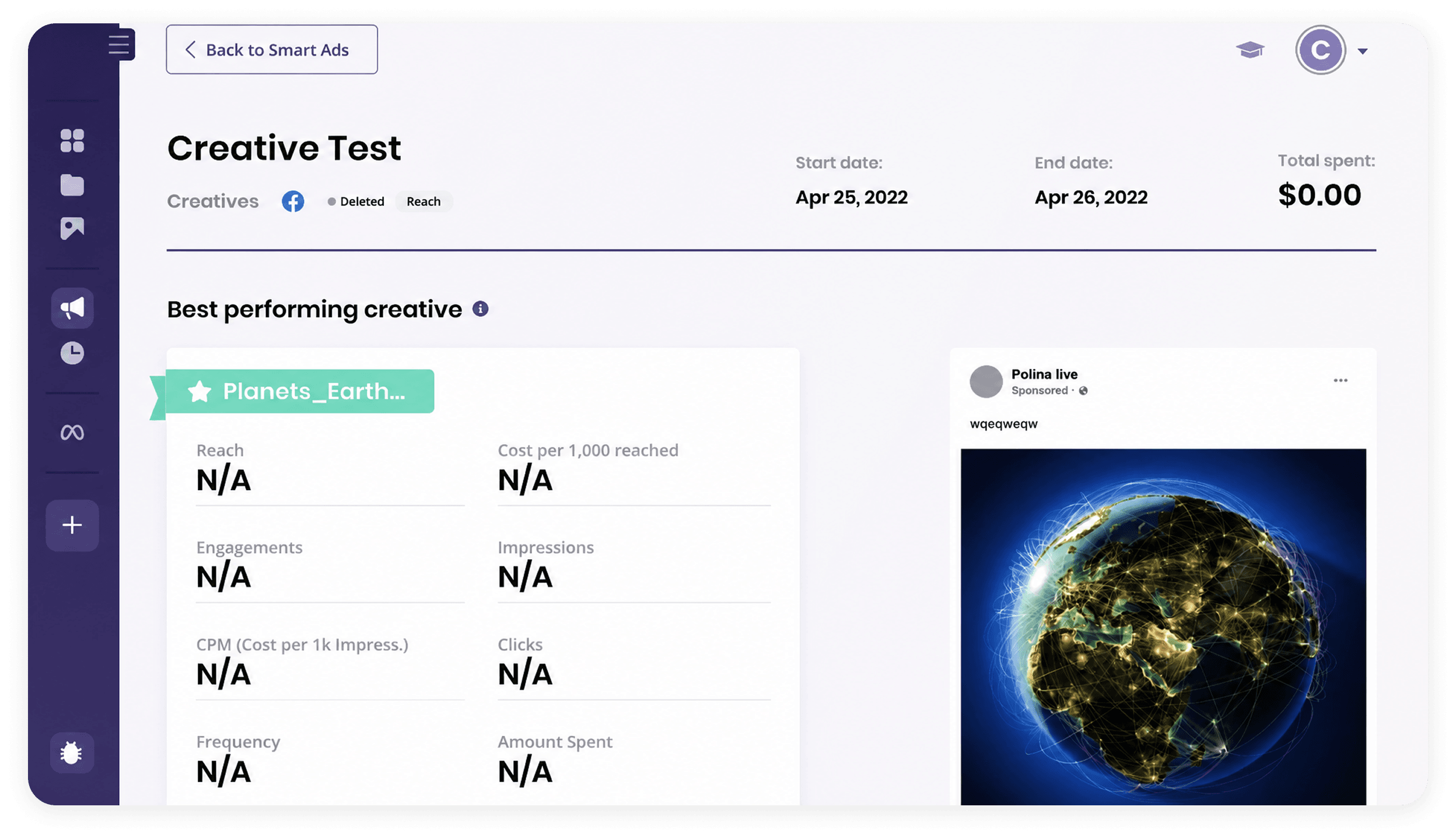Click the Facebook logo next to Creatives
This screenshot has height=838, width=1456.
pyautogui.click(x=293, y=201)
